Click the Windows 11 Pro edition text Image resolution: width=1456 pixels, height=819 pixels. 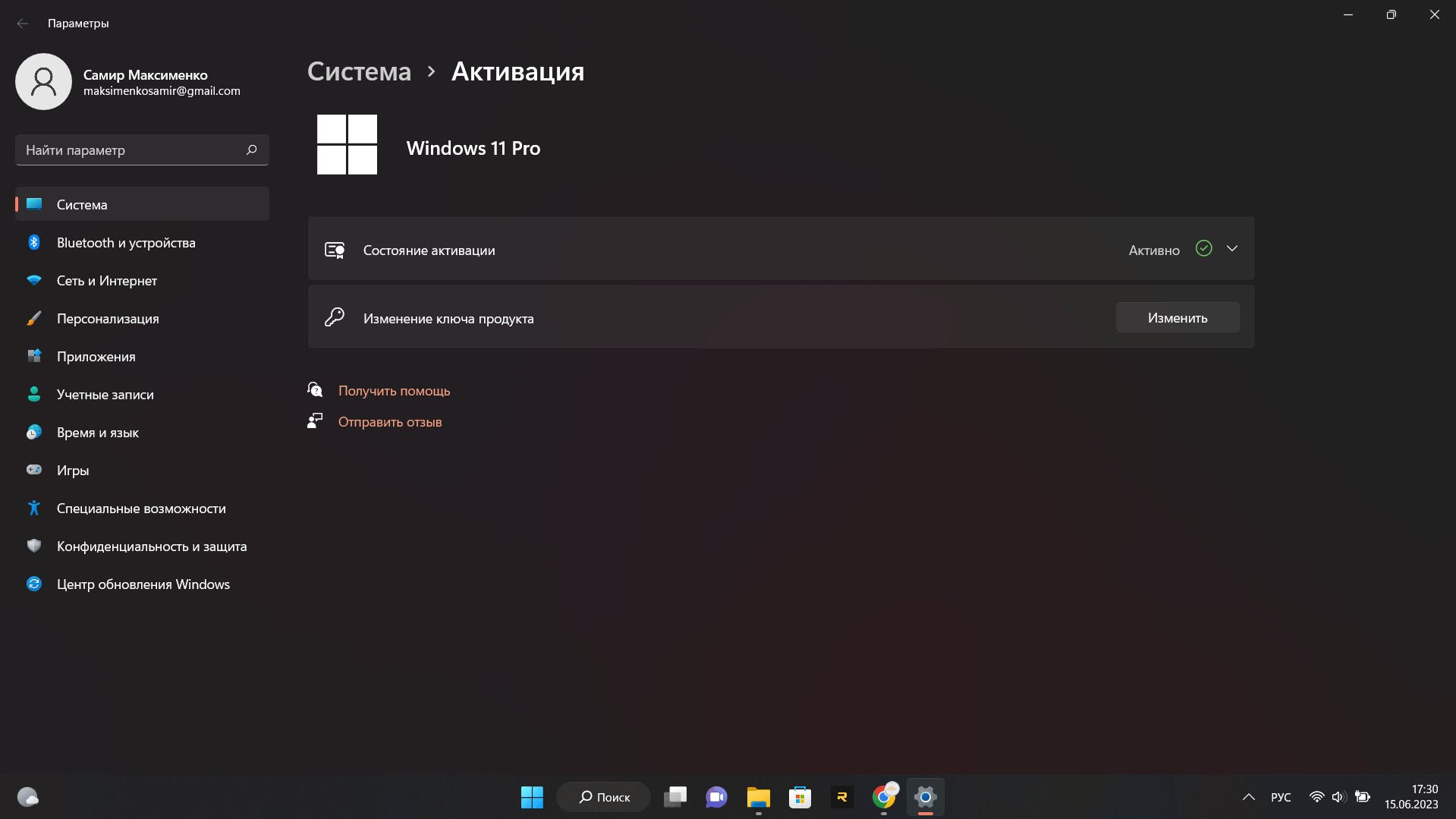point(473,148)
